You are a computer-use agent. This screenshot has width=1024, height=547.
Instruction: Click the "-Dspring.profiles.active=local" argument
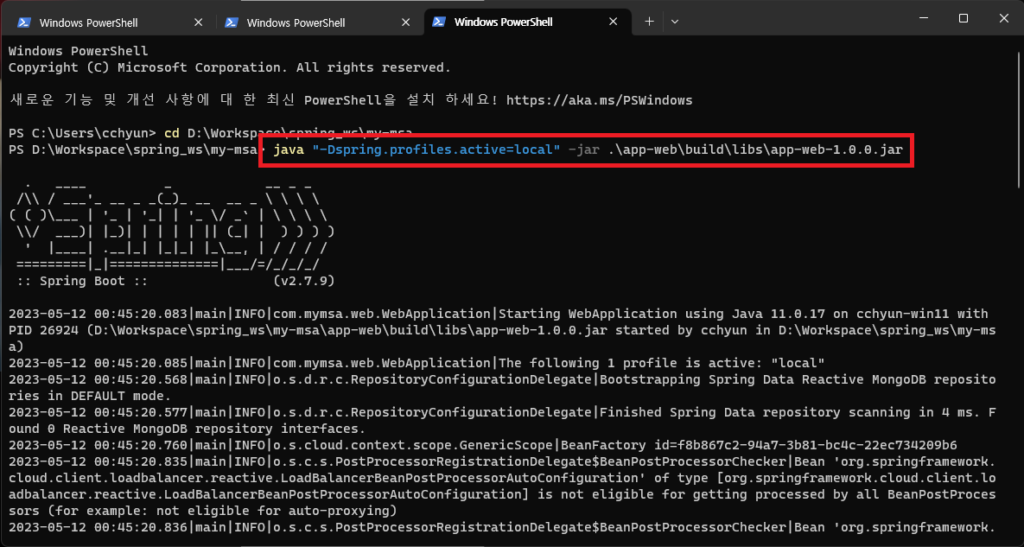[436, 150]
